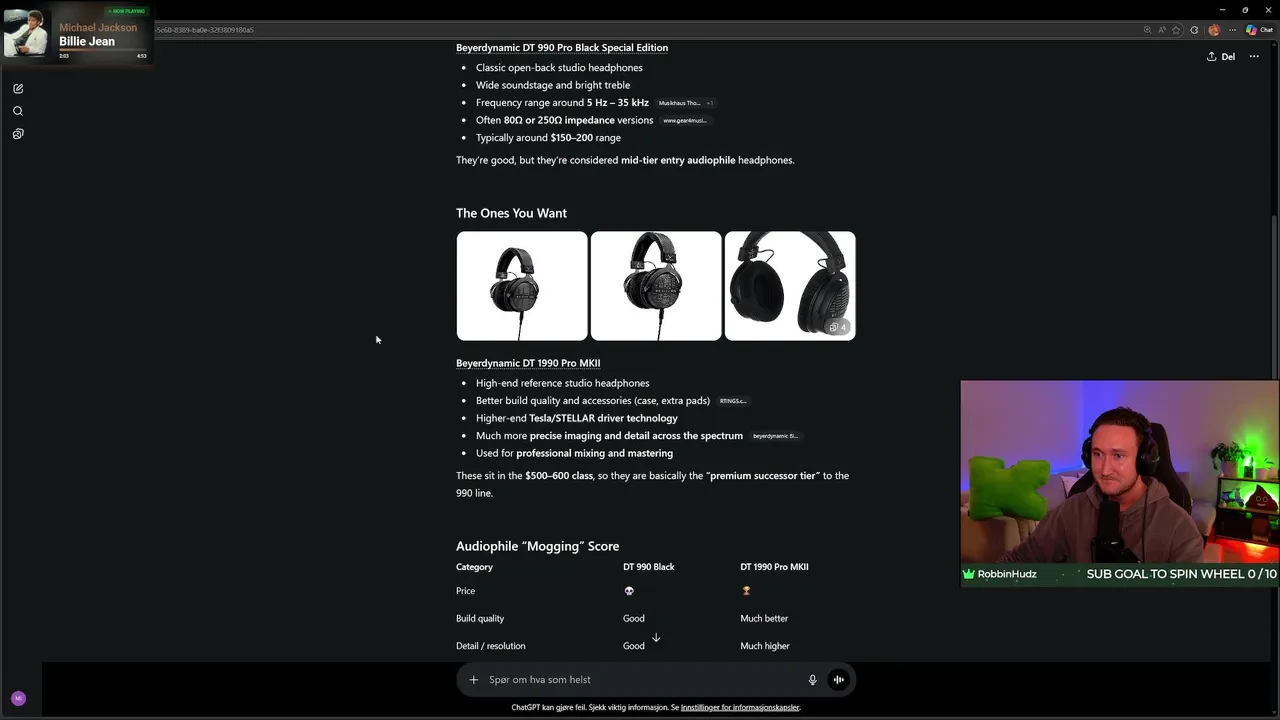1280x720 pixels.
Task: Open third thumbnail showing ear pads
Action: coord(790,286)
